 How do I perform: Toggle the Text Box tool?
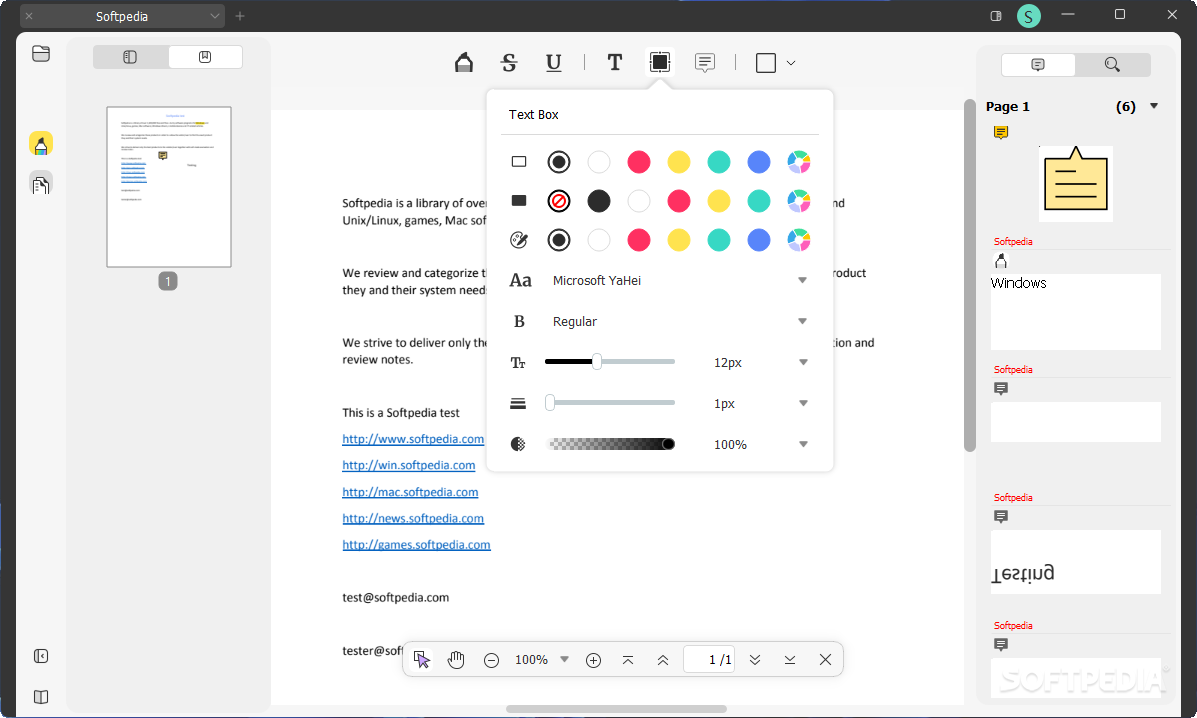[x=660, y=63]
